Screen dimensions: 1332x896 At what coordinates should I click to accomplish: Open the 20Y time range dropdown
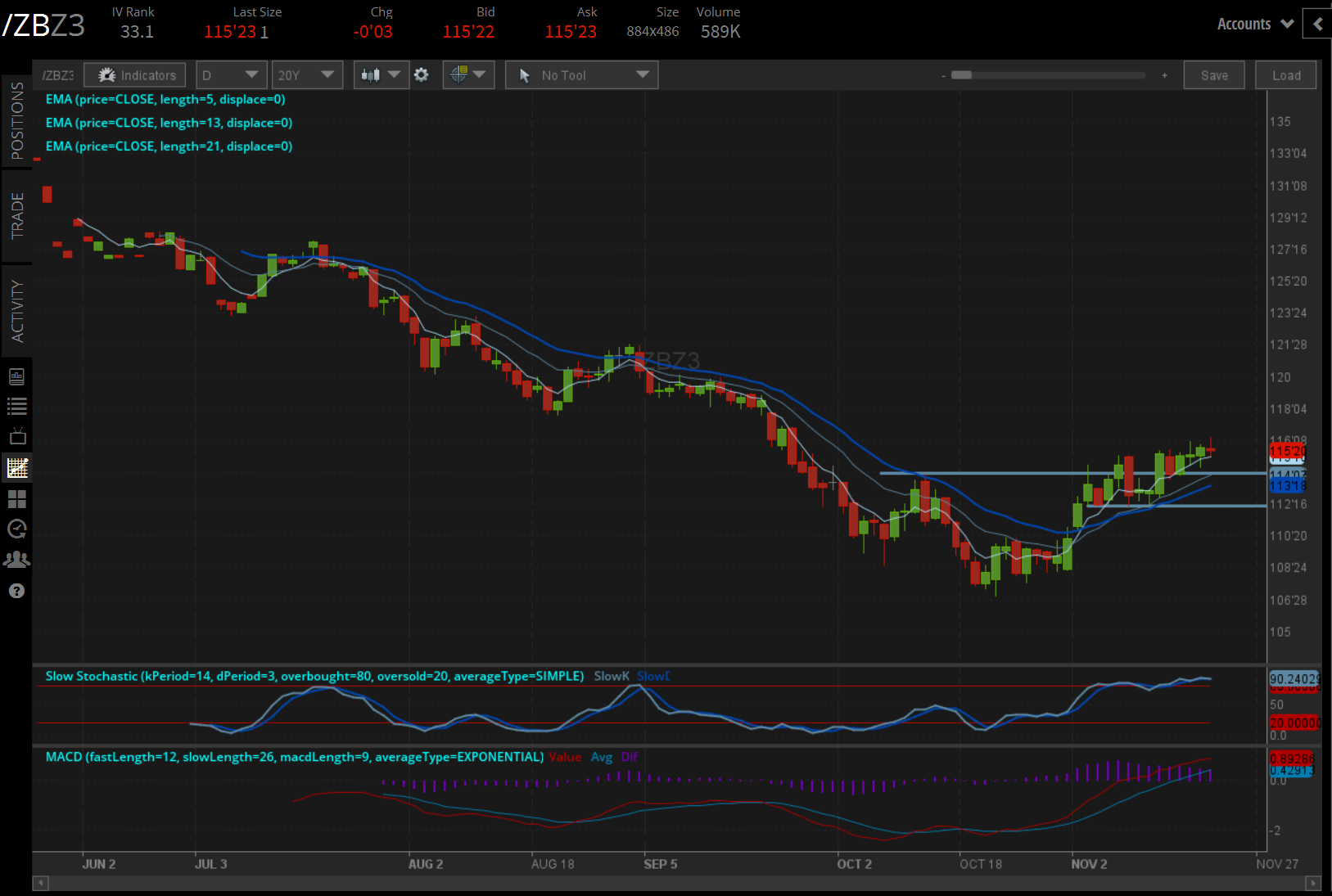coord(306,75)
